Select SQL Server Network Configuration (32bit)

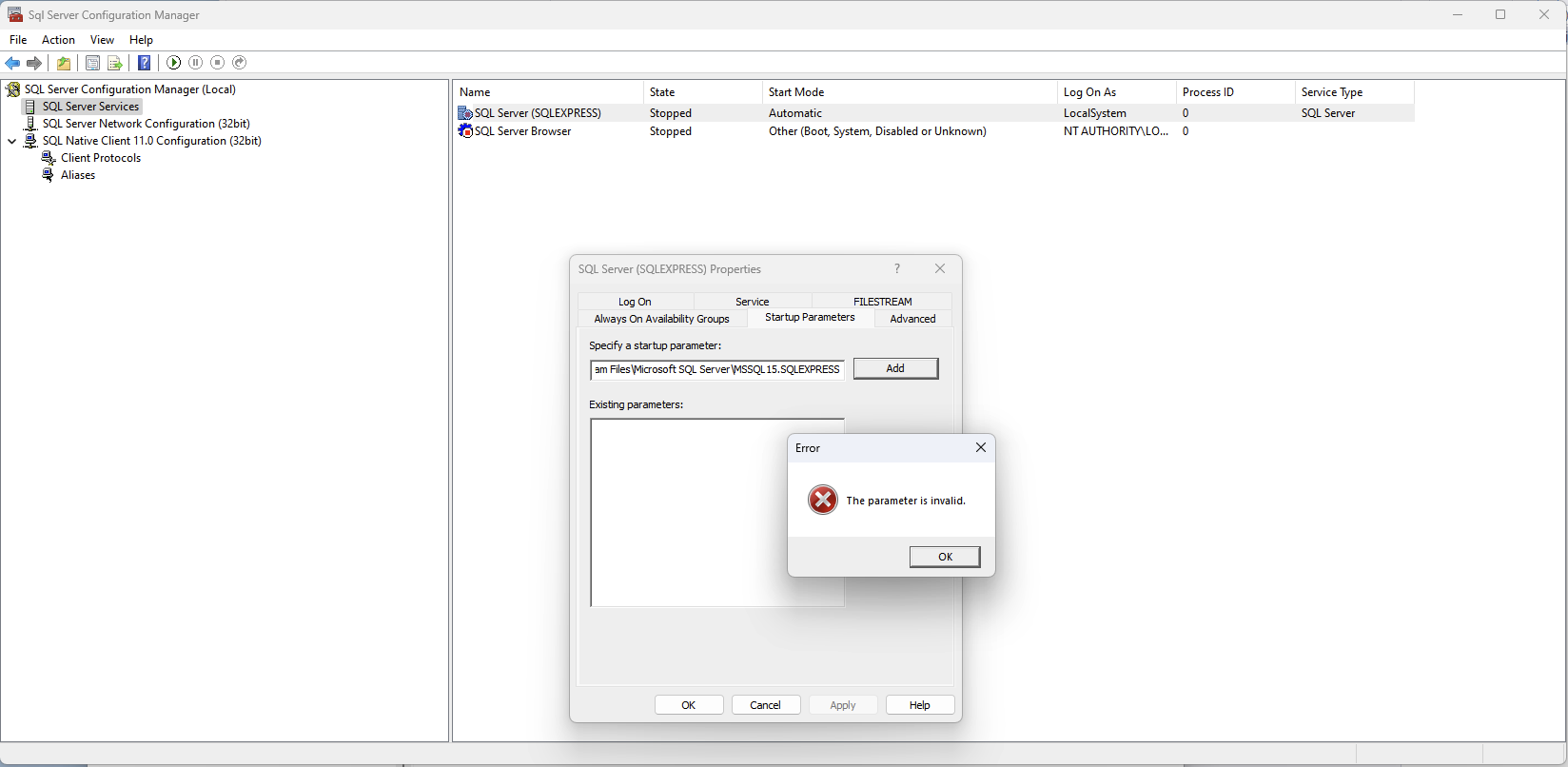tap(146, 124)
